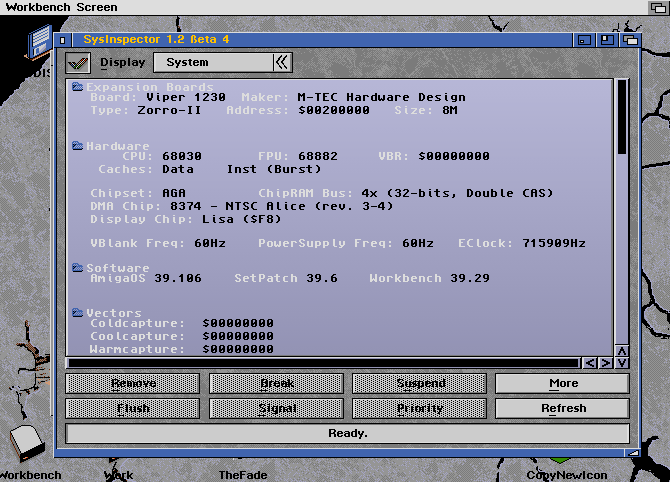Click the Viper 1230 board name

(x=186, y=97)
